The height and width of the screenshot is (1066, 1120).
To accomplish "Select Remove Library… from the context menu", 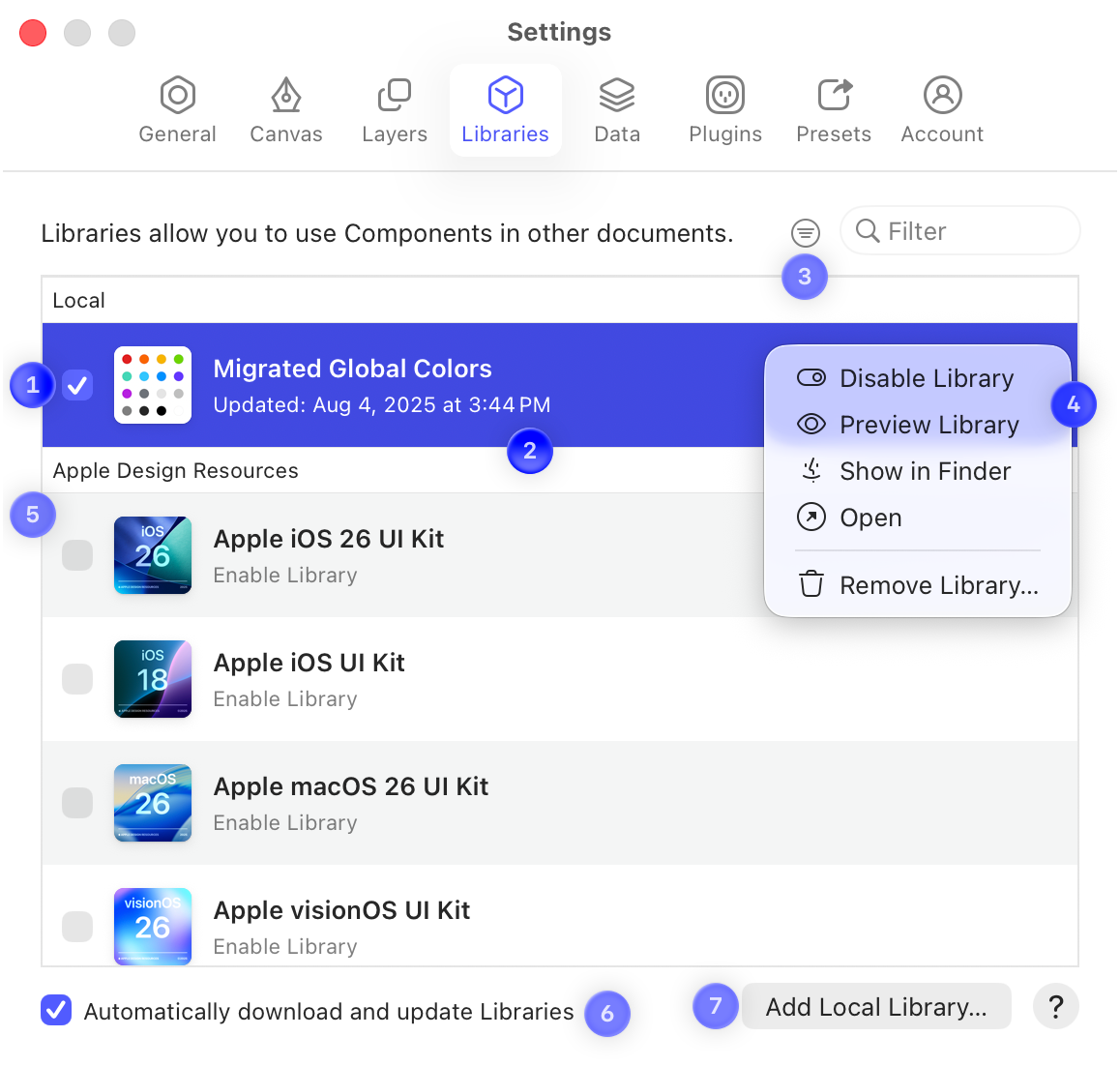I will coord(917,585).
